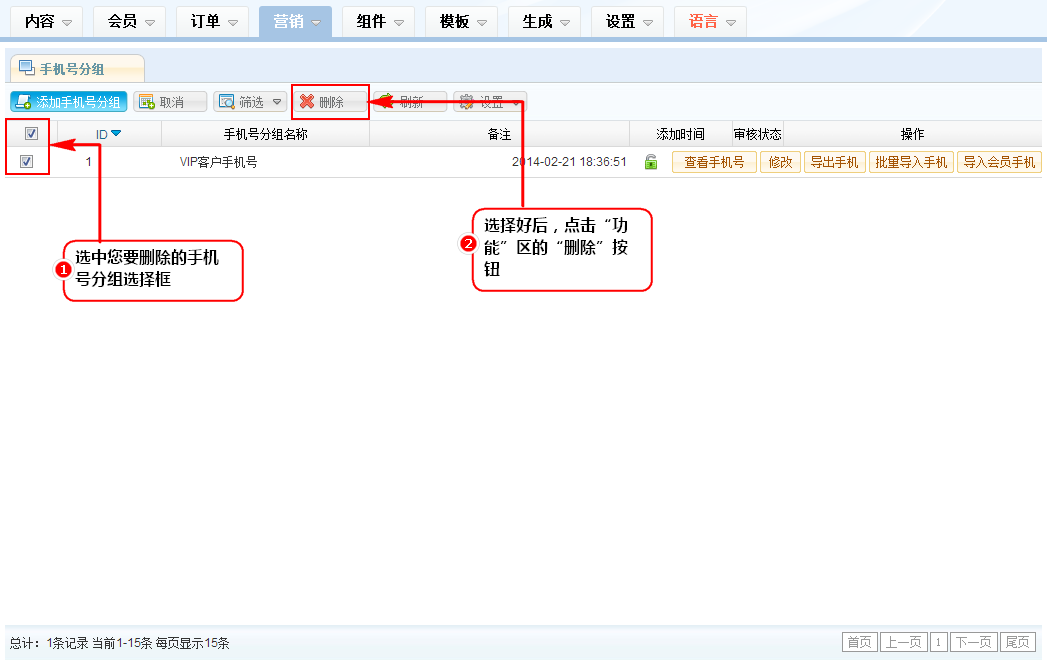Click the 筛选 filter magnifier icon
Viewport: 1047px width, 662px height.
coord(226,102)
